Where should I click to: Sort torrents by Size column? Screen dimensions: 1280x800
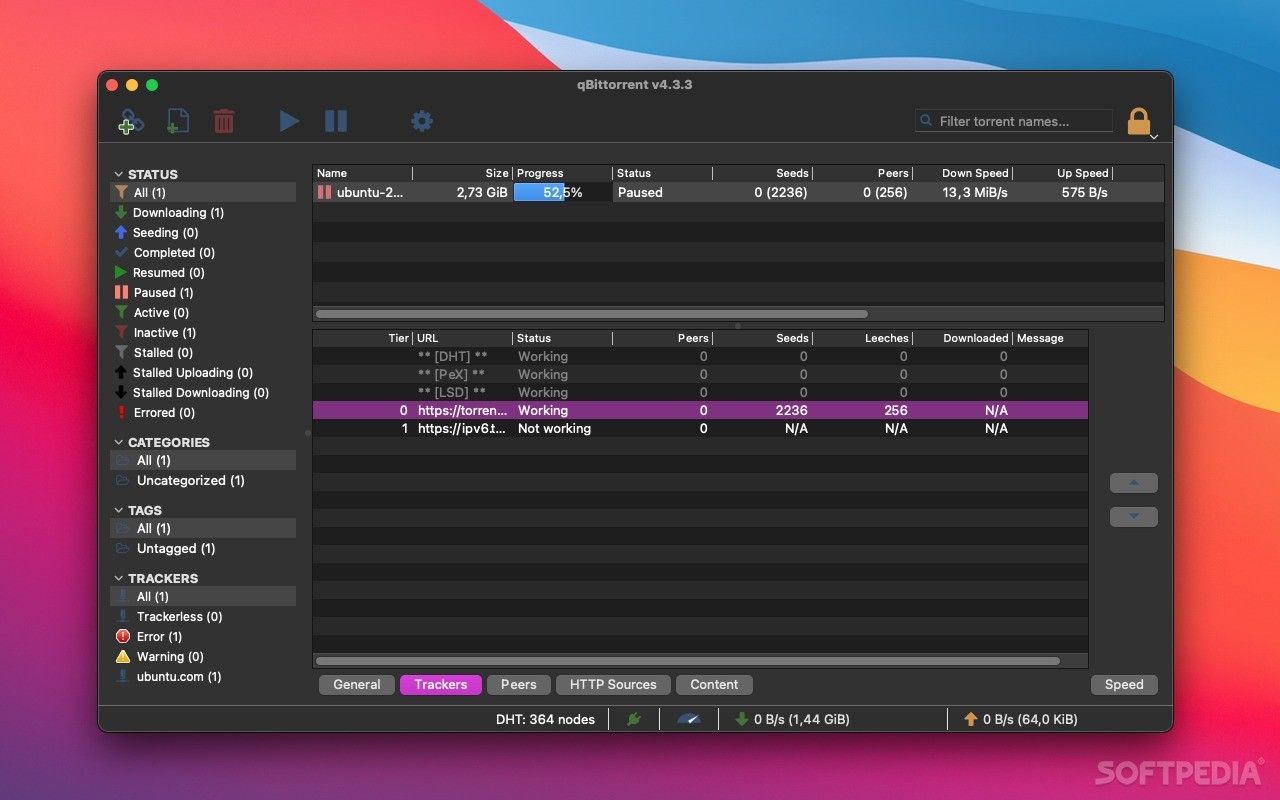(x=463, y=173)
